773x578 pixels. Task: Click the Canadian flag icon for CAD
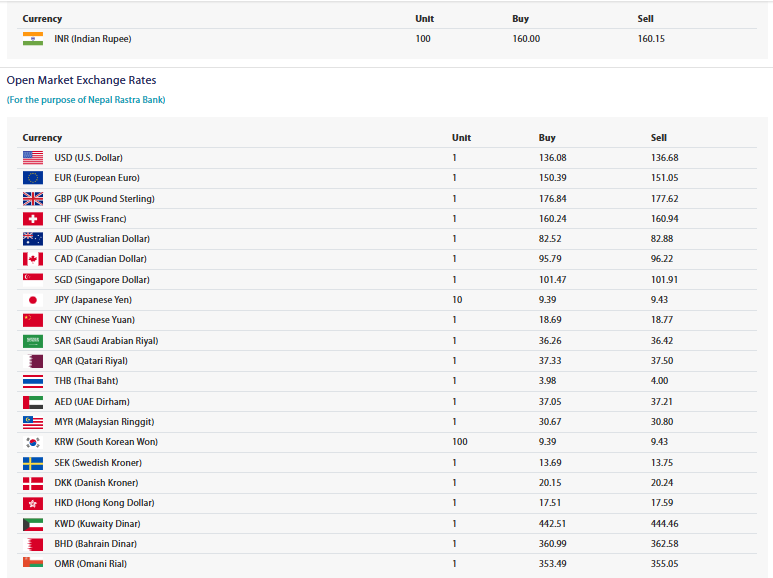[33, 259]
